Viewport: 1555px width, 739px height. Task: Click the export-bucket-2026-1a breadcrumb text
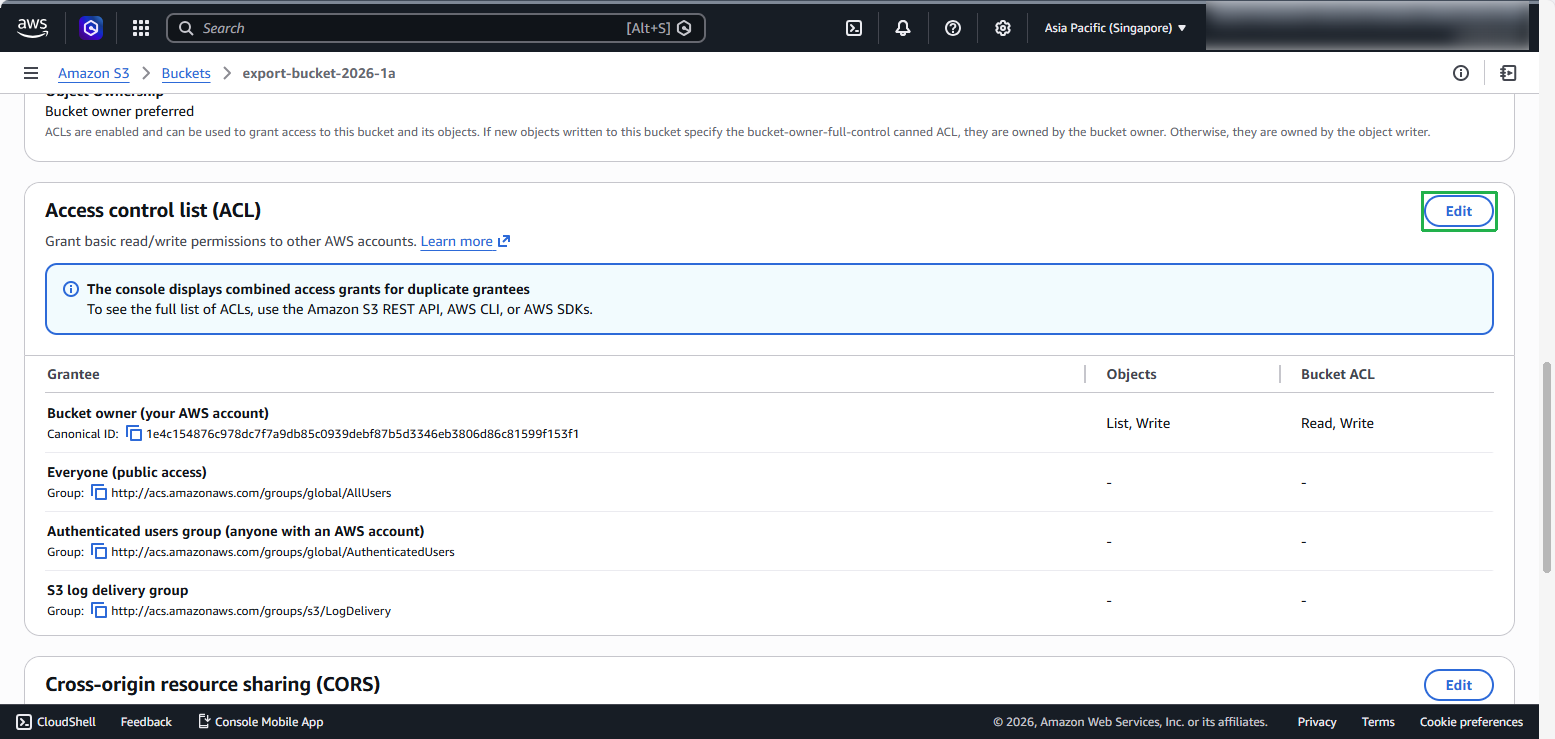(x=319, y=73)
